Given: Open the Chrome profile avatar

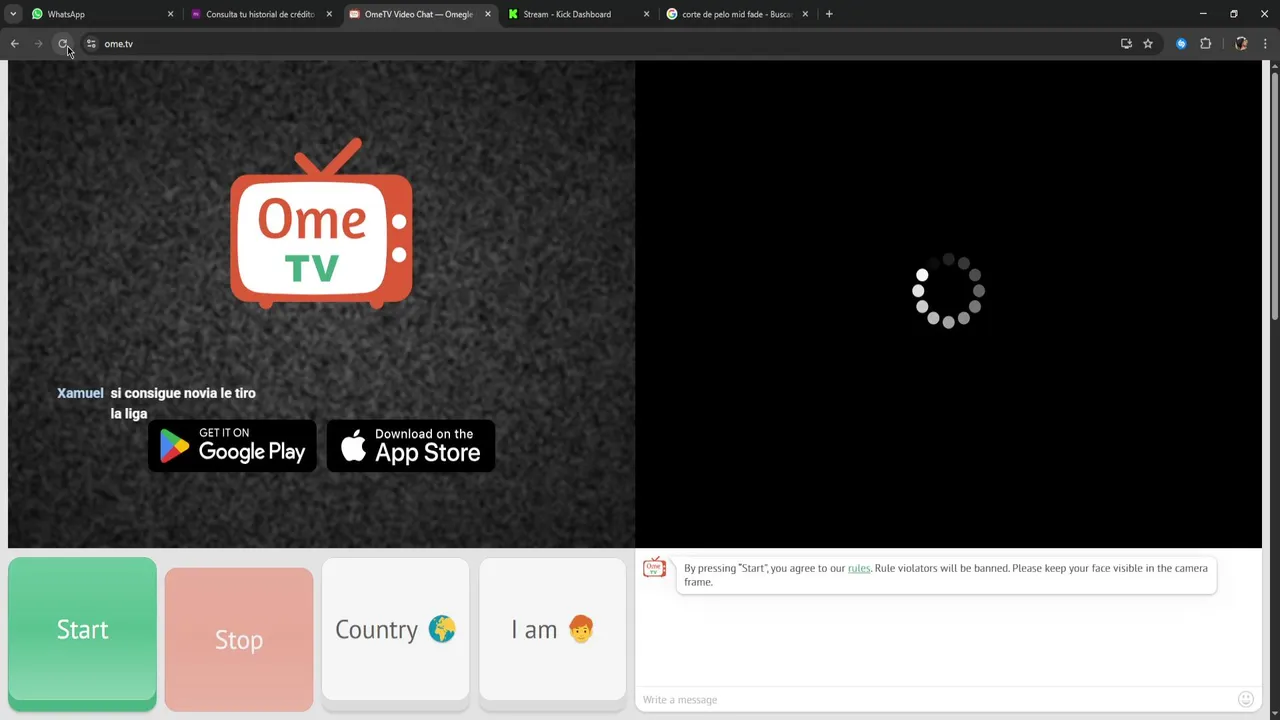Looking at the screenshot, I should 1241,44.
